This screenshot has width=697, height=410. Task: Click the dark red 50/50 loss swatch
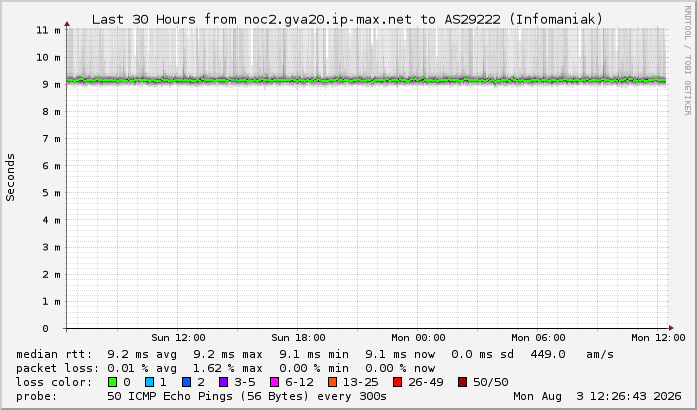462,382
